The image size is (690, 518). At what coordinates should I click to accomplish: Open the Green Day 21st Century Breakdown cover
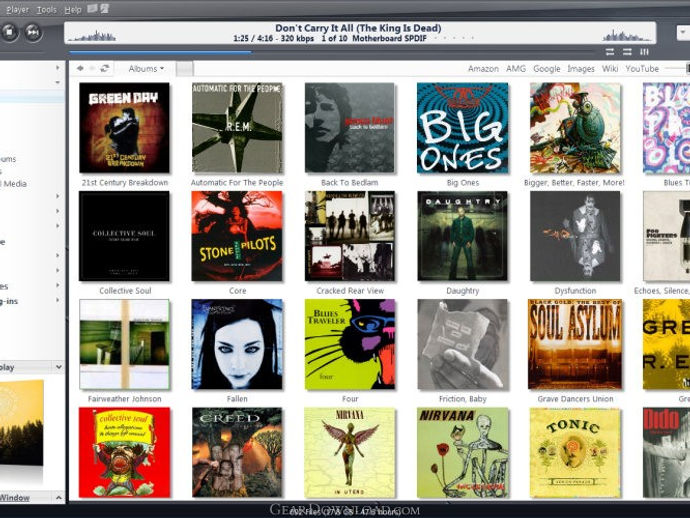124,128
